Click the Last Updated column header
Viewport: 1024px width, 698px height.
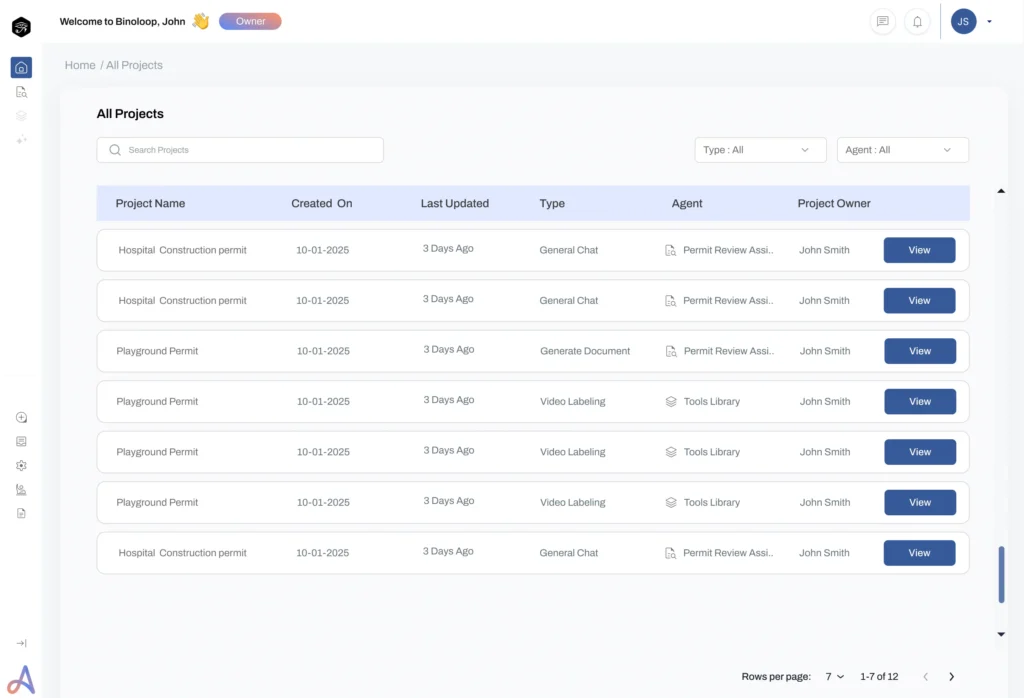[454, 203]
